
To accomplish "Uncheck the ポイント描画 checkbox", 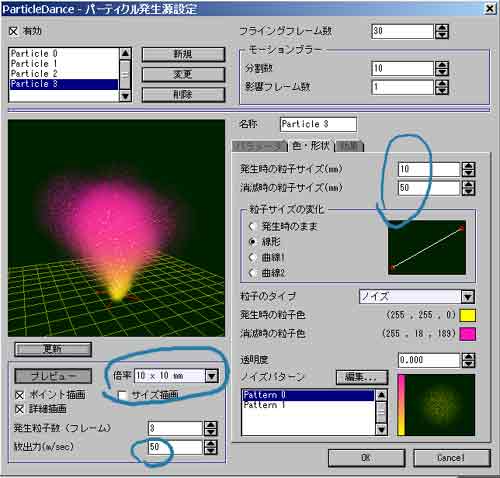I will (19, 395).
